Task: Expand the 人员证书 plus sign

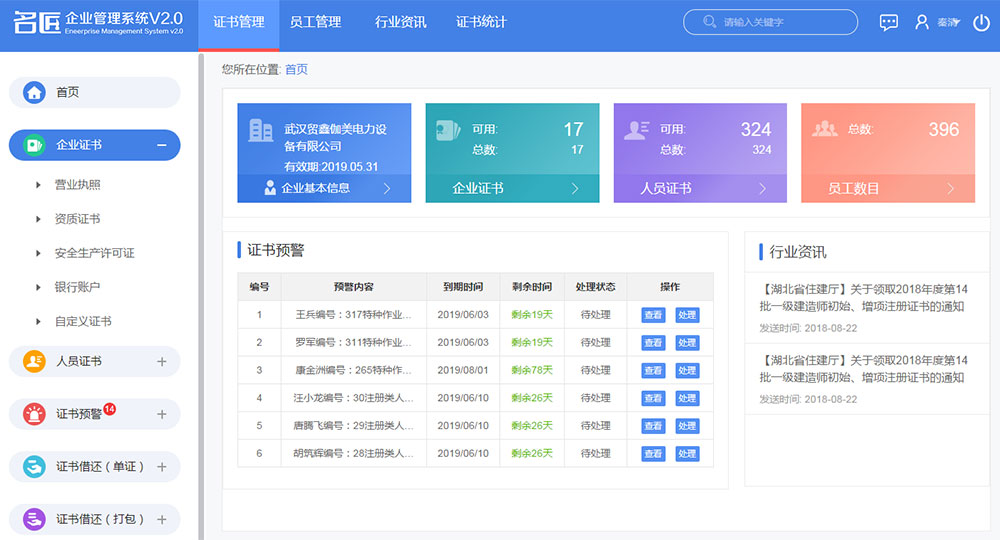Action: [x=161, y=361]
